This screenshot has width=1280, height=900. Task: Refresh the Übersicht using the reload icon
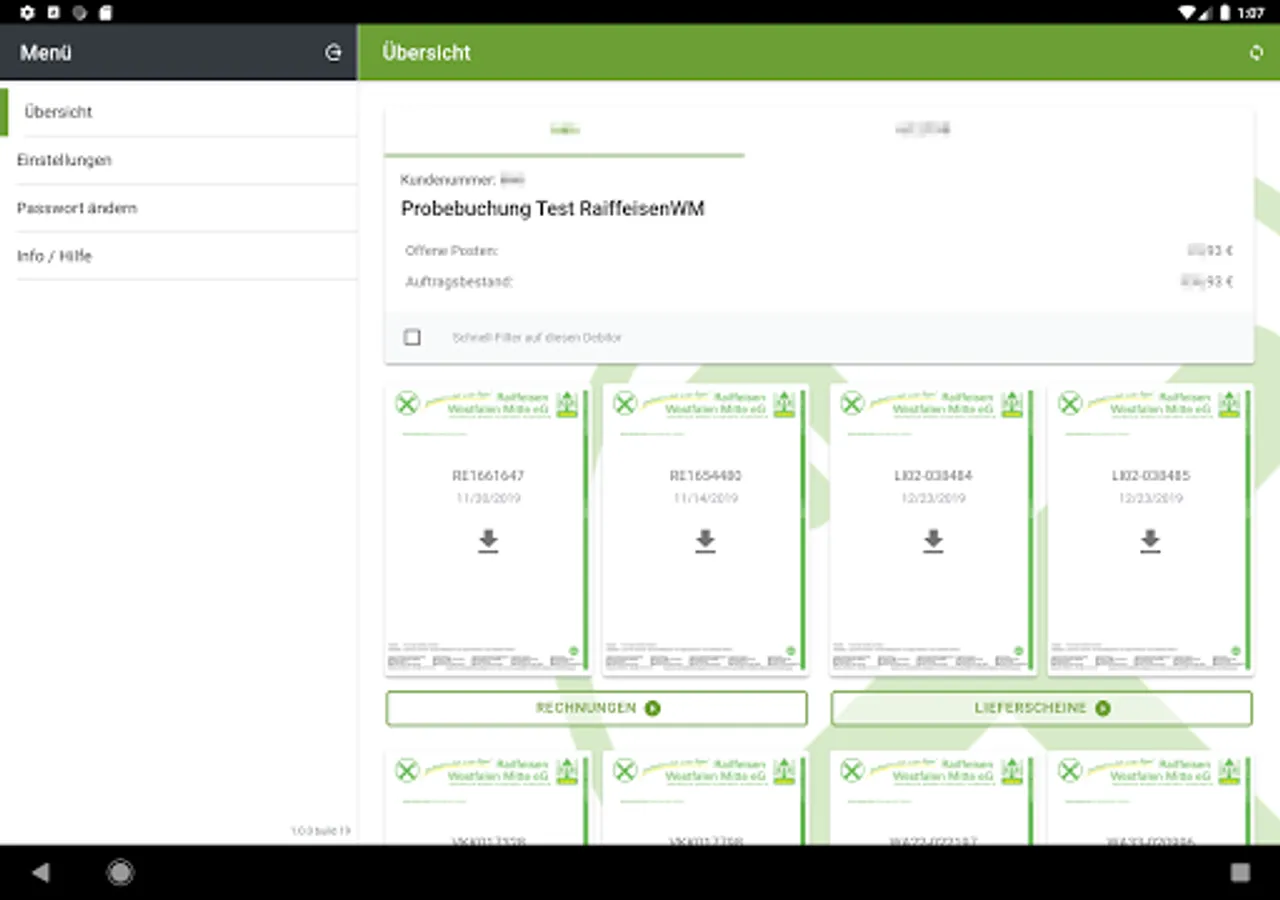(1257, 53)
